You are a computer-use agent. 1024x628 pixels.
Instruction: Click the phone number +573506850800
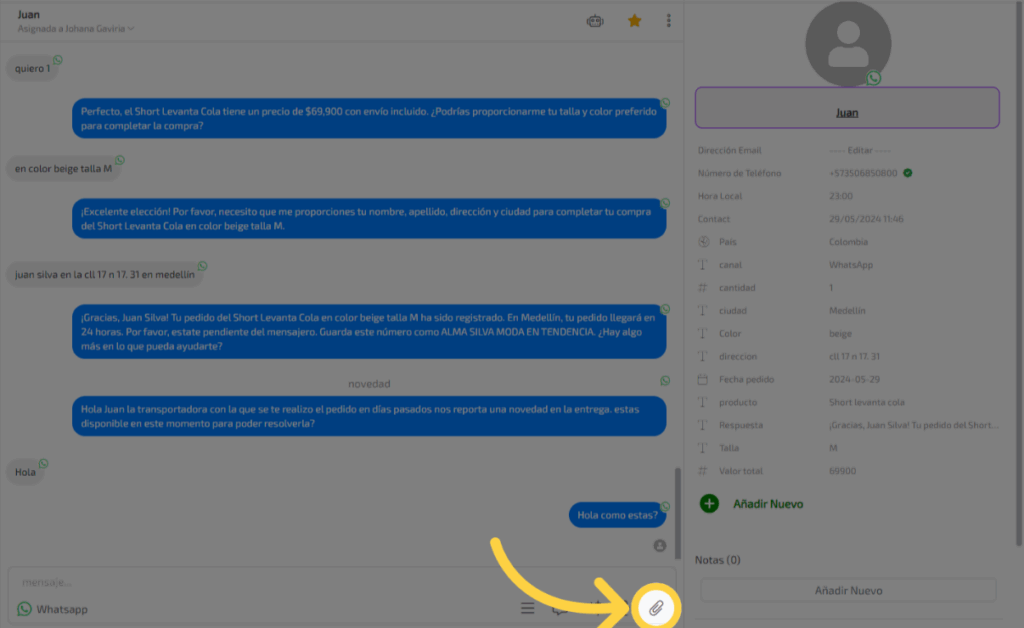(862, 173)
